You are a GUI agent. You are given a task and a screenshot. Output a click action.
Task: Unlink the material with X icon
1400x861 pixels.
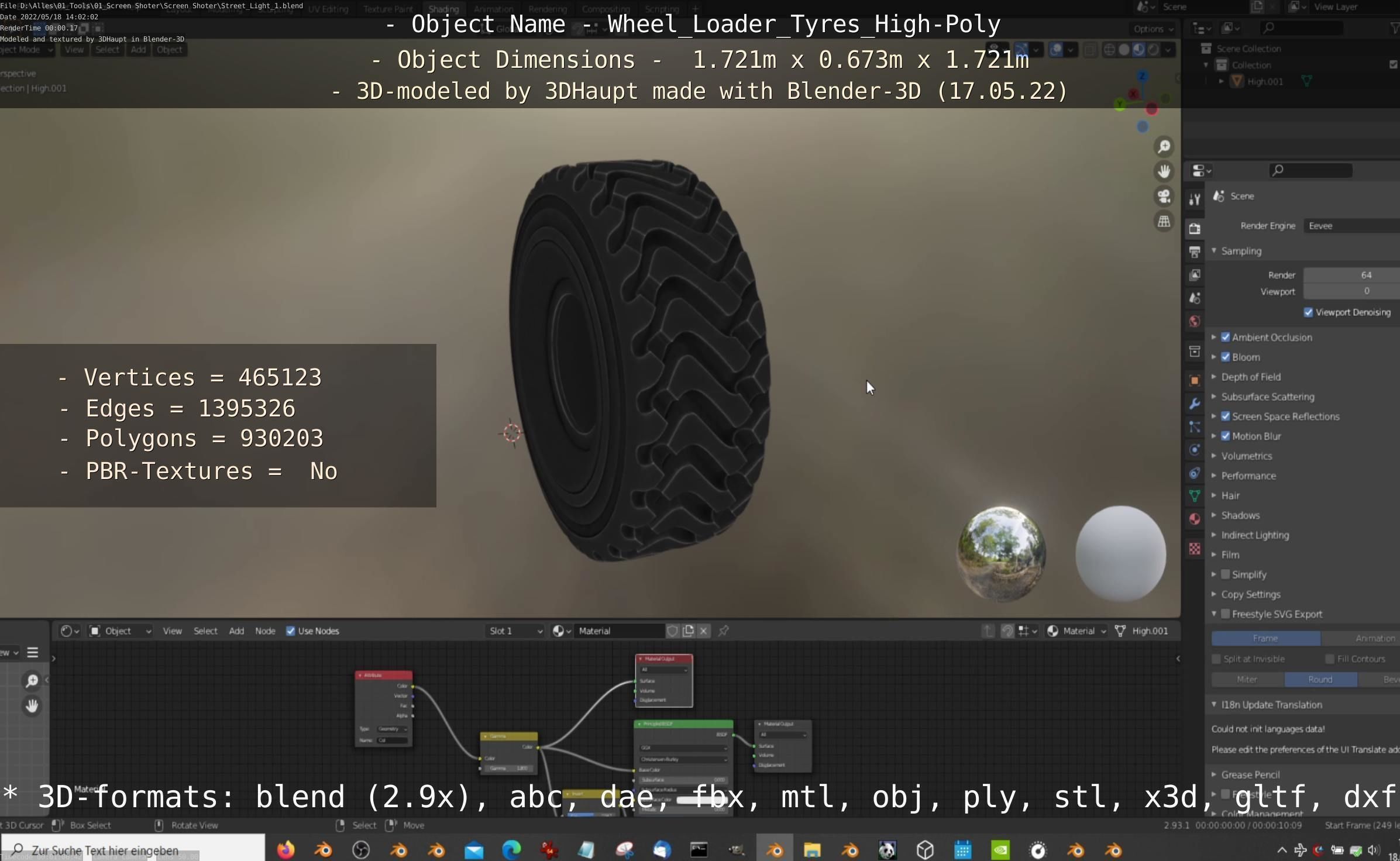pos(704,631)
